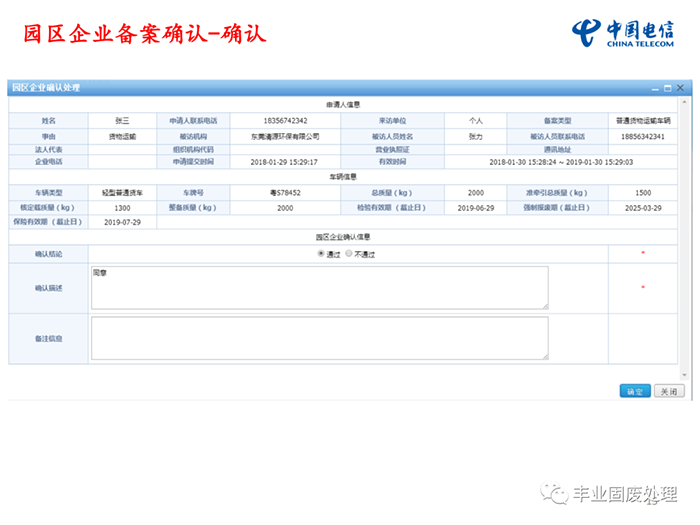Click the 确定 button

point(635,391)
